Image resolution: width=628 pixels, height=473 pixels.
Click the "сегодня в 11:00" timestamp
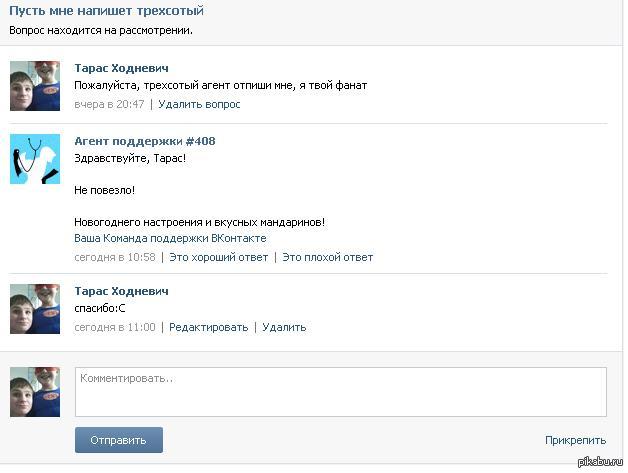point(115,327)
